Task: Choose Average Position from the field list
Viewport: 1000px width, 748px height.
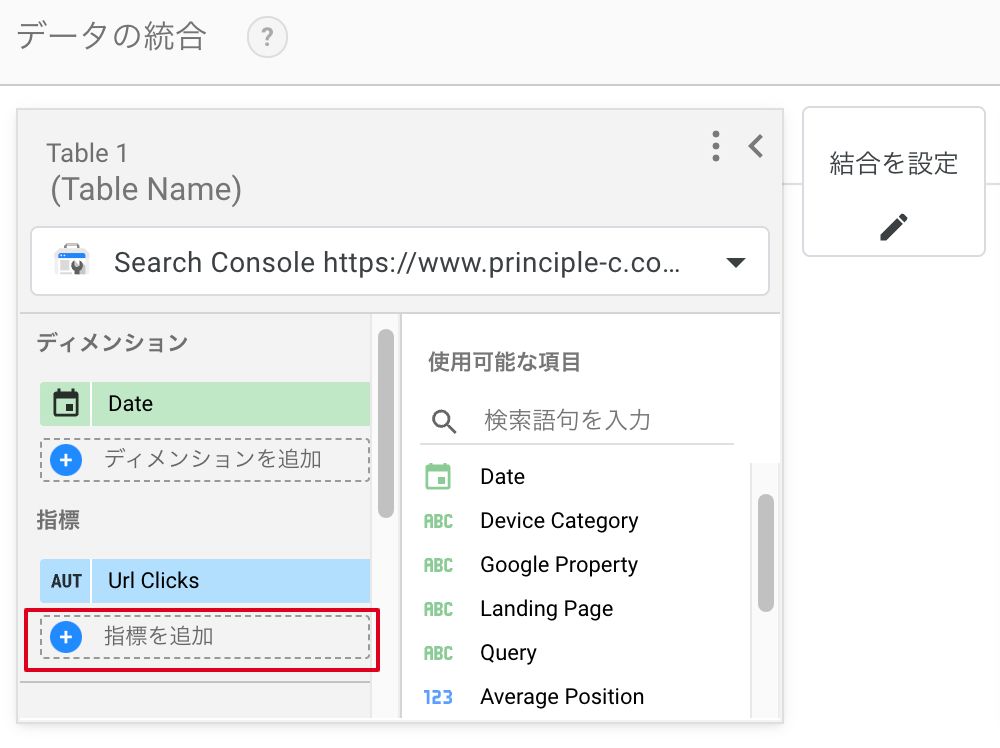Action: [x=561, y=697]
